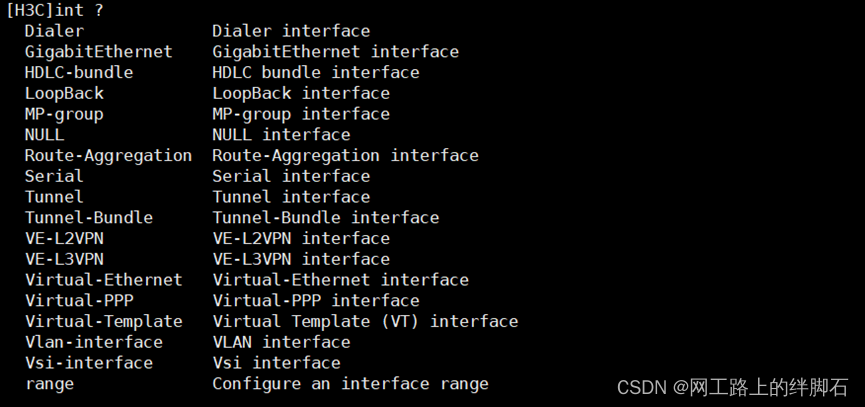Click the LoopBack interface keyword

(x=64, y=93)
